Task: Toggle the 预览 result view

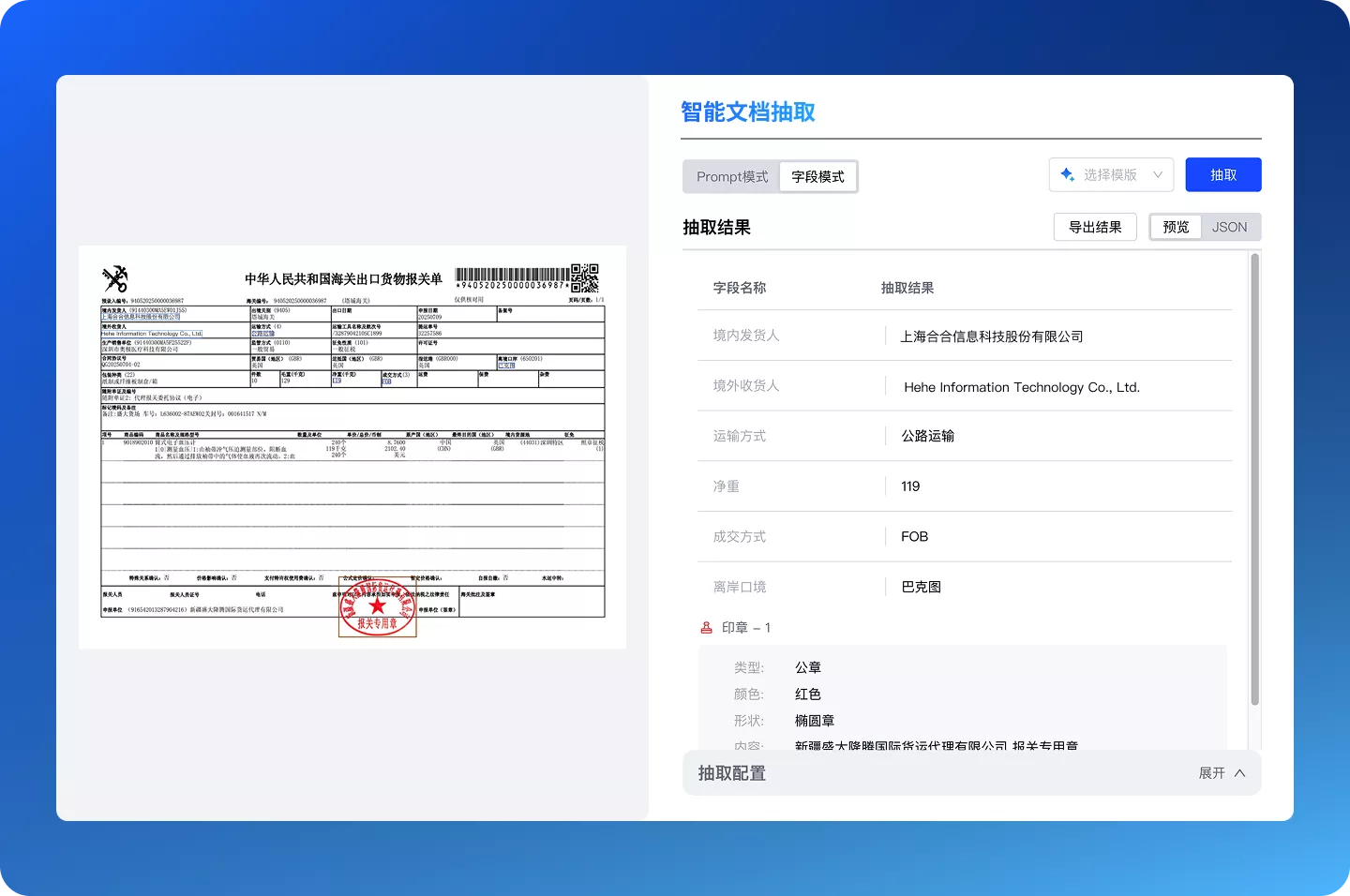Action: (x=1176, y=226)
